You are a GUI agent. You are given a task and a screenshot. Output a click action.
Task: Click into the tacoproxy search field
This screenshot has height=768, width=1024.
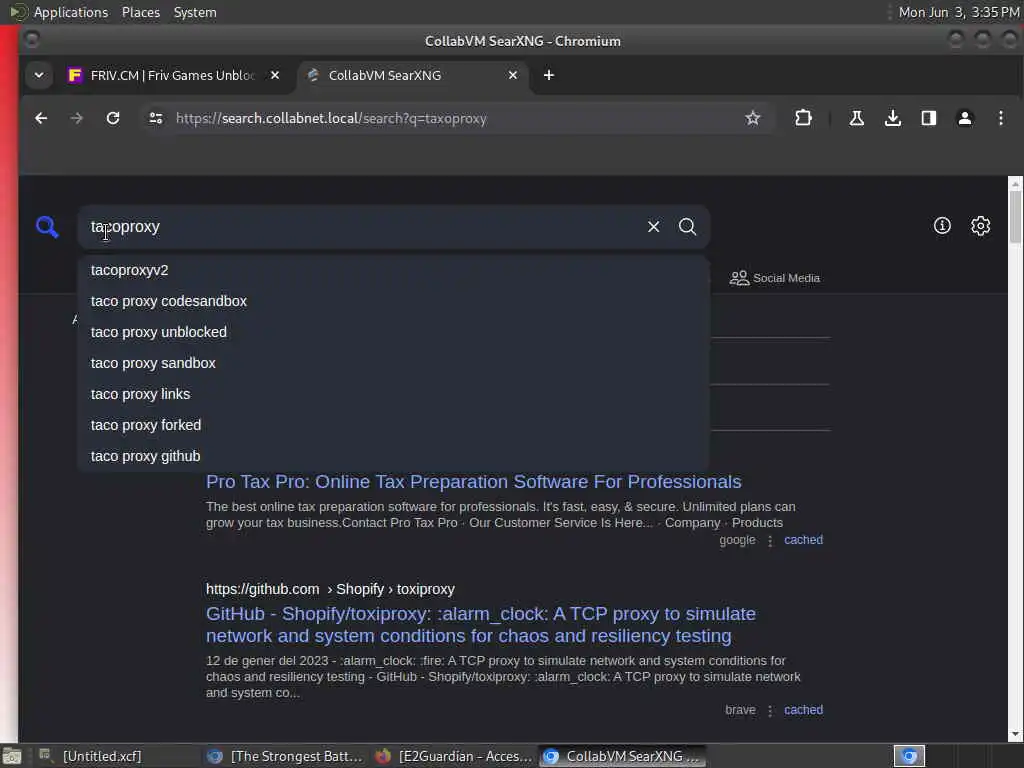coord(366,227)
